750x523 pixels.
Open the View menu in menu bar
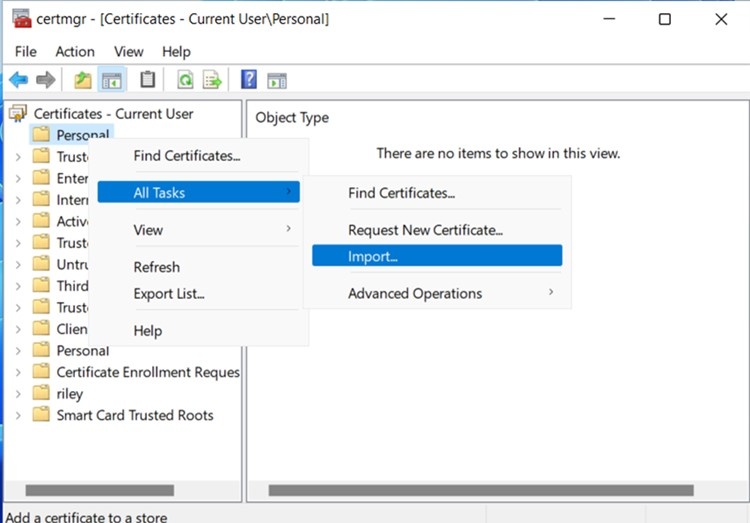click(x=129, y=52)
